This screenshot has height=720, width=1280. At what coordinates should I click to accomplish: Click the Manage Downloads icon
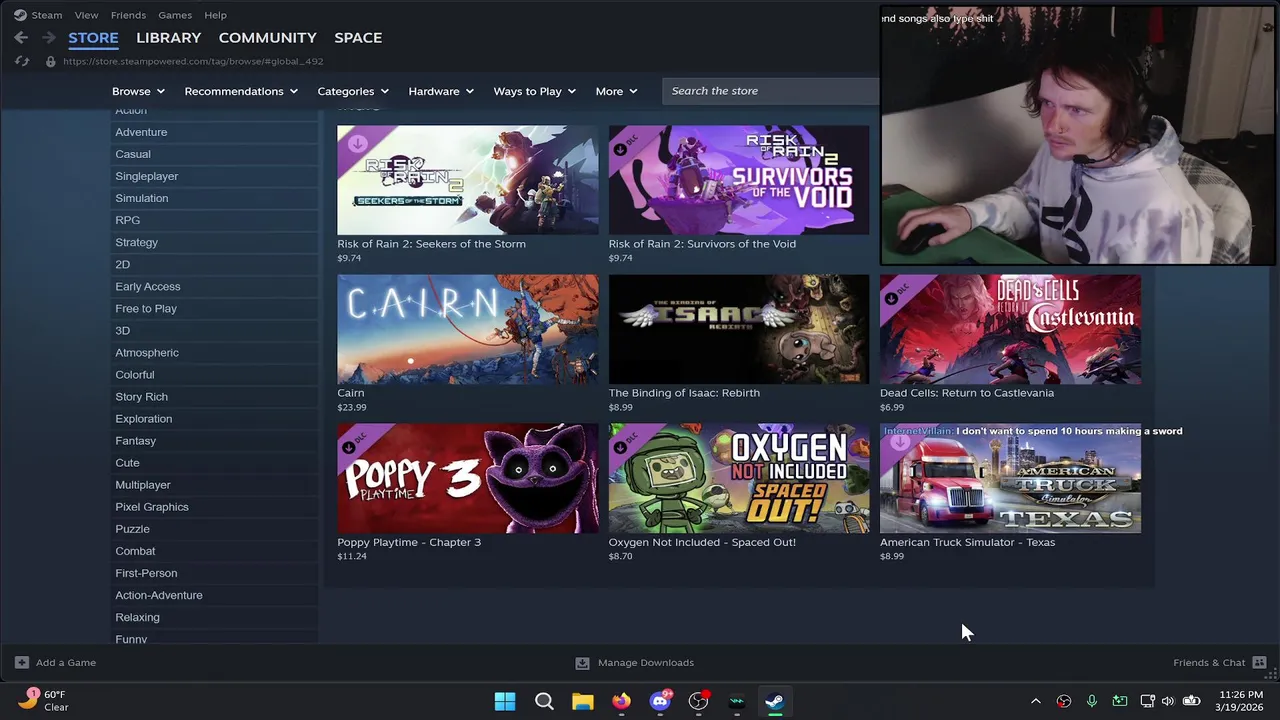click(582, 662)
